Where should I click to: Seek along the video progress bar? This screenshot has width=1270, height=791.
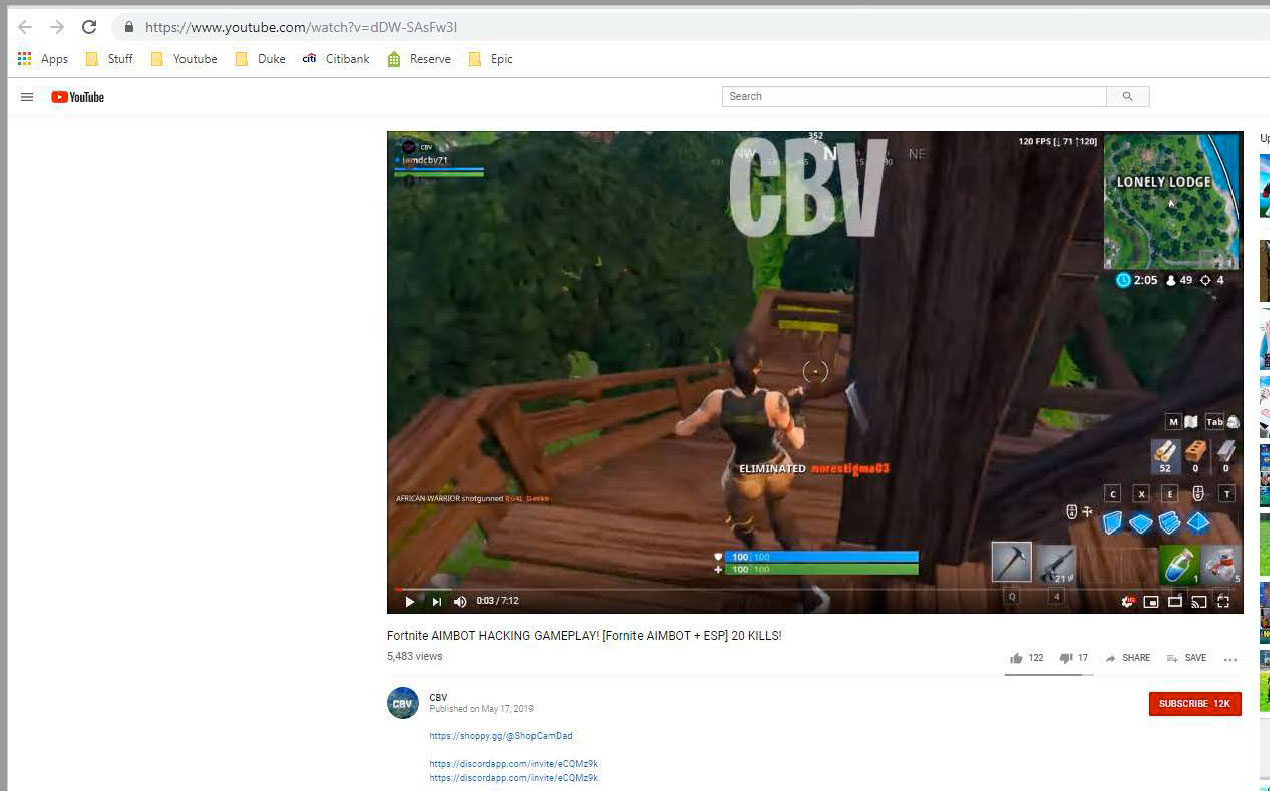(x=815, y=589)
